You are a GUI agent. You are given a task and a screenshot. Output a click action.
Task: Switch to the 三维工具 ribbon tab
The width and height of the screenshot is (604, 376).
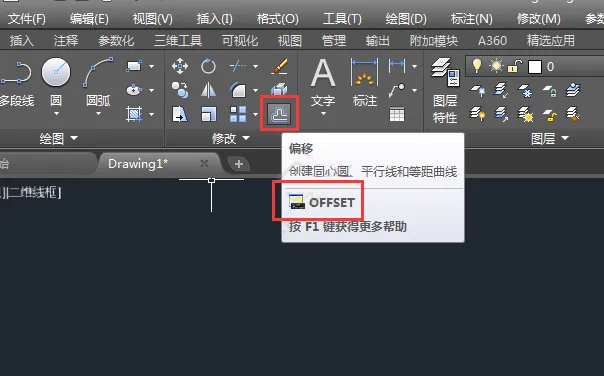(x=178, y=40)
